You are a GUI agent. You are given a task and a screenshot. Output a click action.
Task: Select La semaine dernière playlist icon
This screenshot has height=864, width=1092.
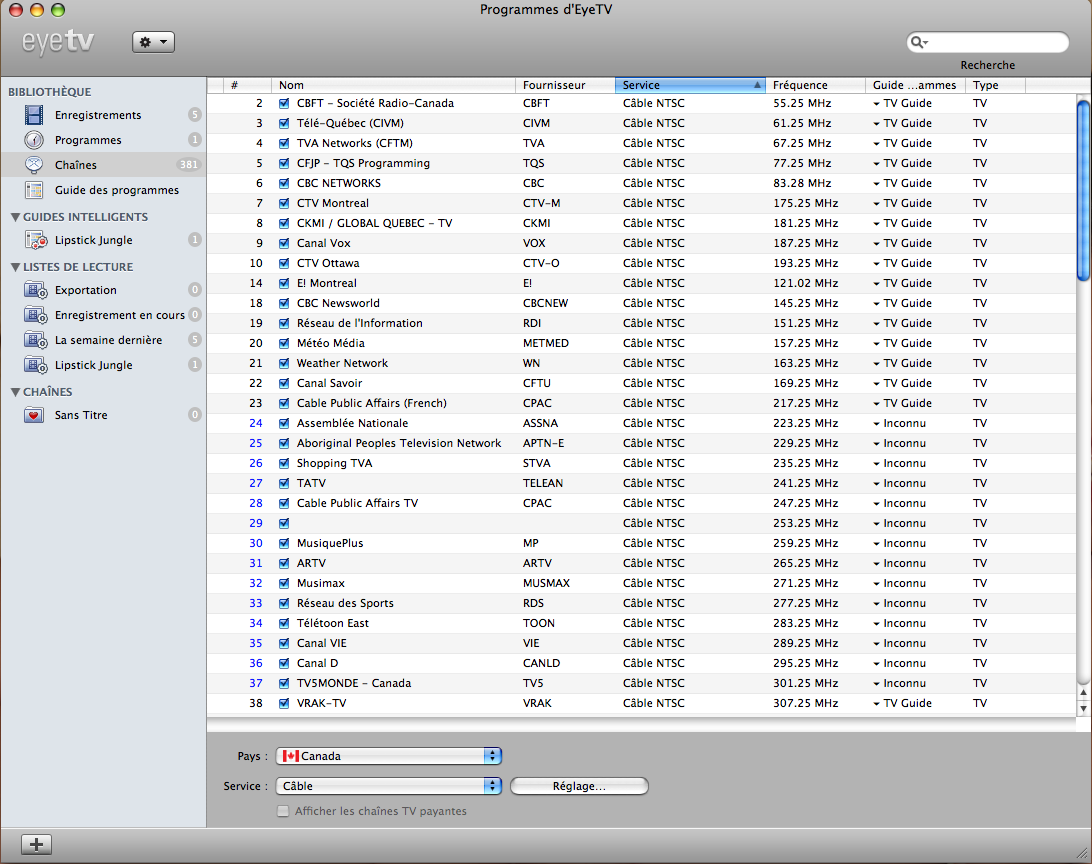point(36,340)
